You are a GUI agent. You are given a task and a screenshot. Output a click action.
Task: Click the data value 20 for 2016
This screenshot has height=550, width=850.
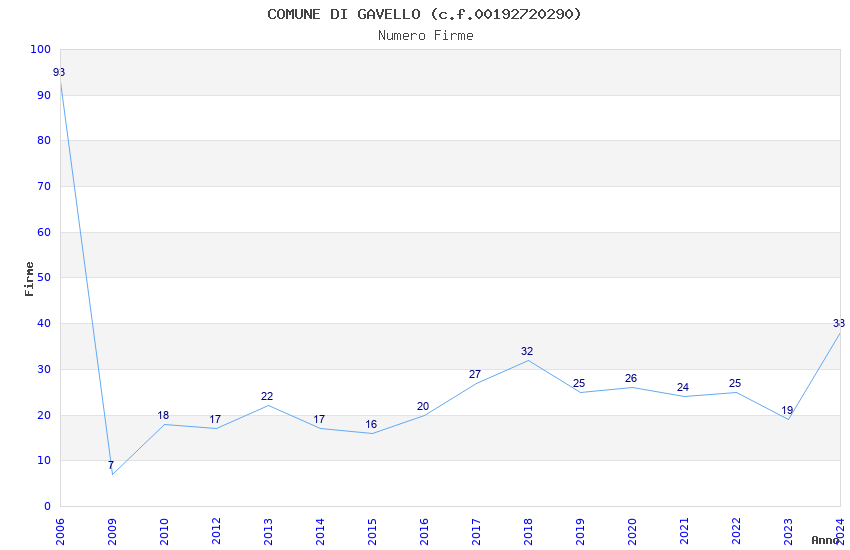tap(423, 406)
